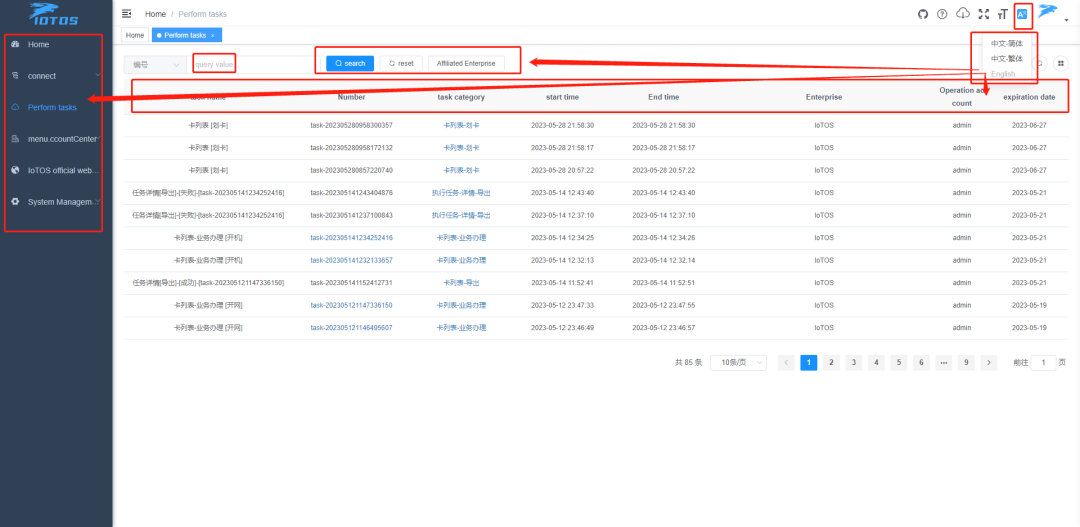Viewport: 1080px width, 527px height.
Task: Click the cloud download icon
Action: tap(963, 14)
